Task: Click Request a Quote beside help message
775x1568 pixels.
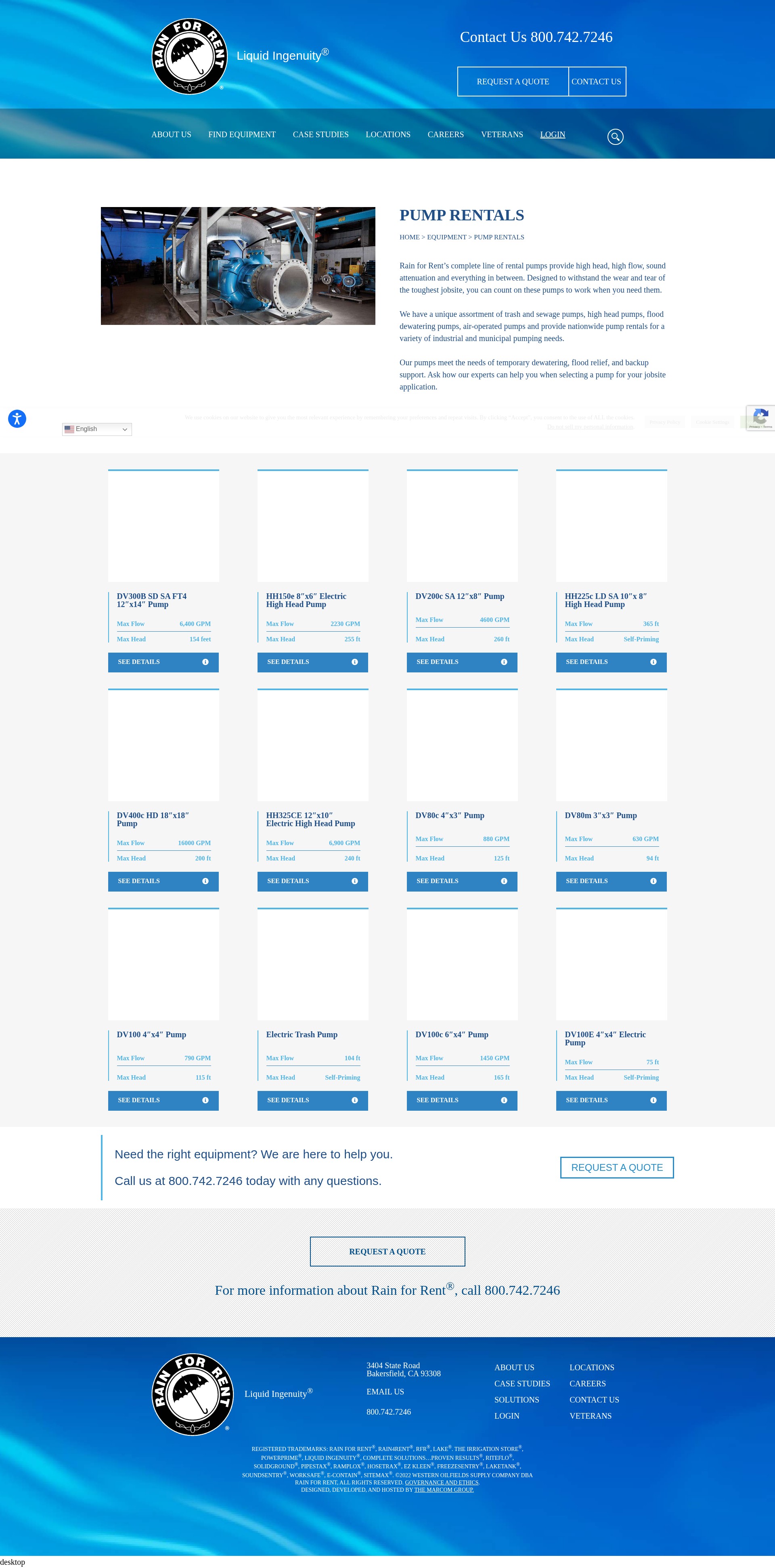Action: (x=617, y=1168)
